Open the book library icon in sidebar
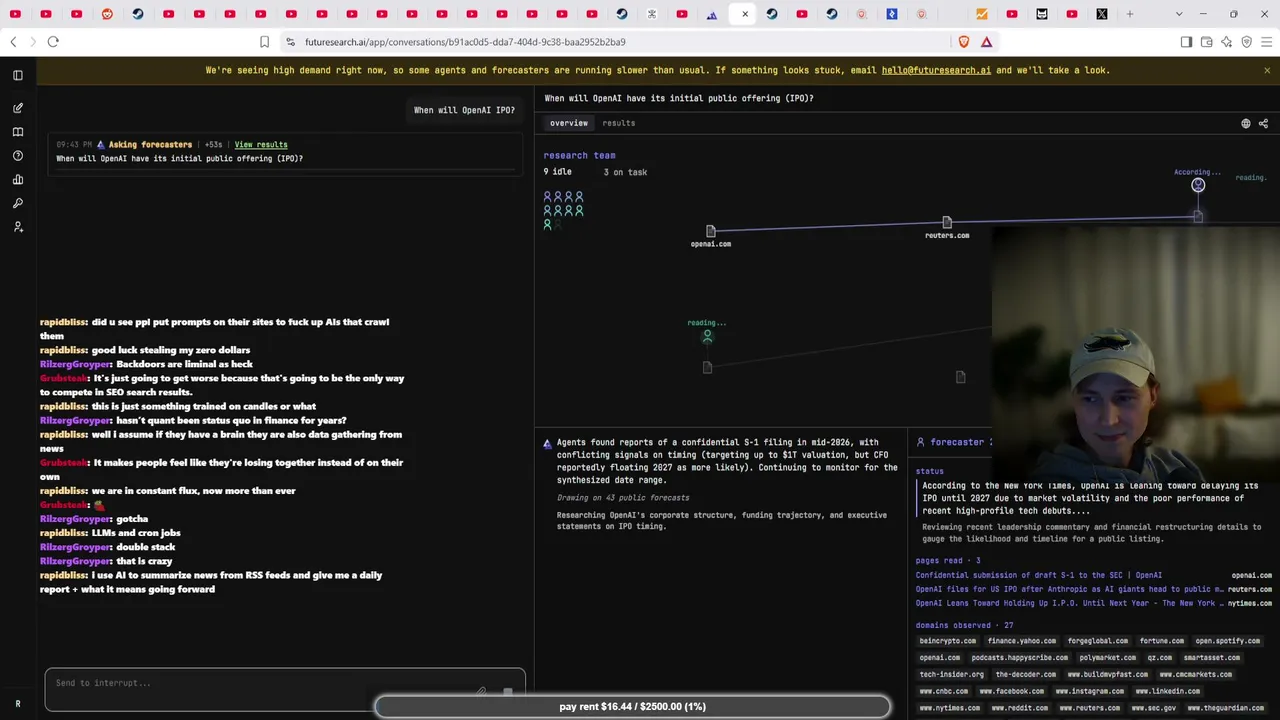This screenshot has width=1280, height=720. pyautogui.click(x=17, y=132)
